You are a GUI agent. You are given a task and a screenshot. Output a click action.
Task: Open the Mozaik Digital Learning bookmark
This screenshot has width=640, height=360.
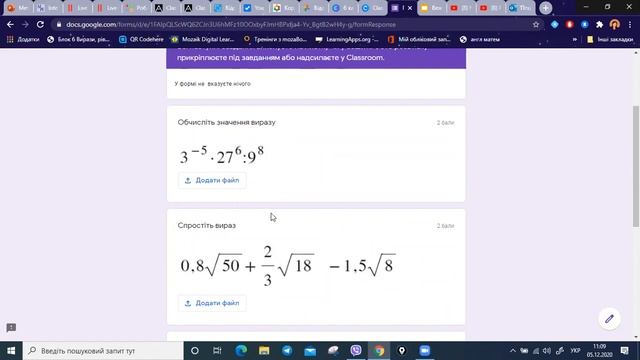coord(203,39)
